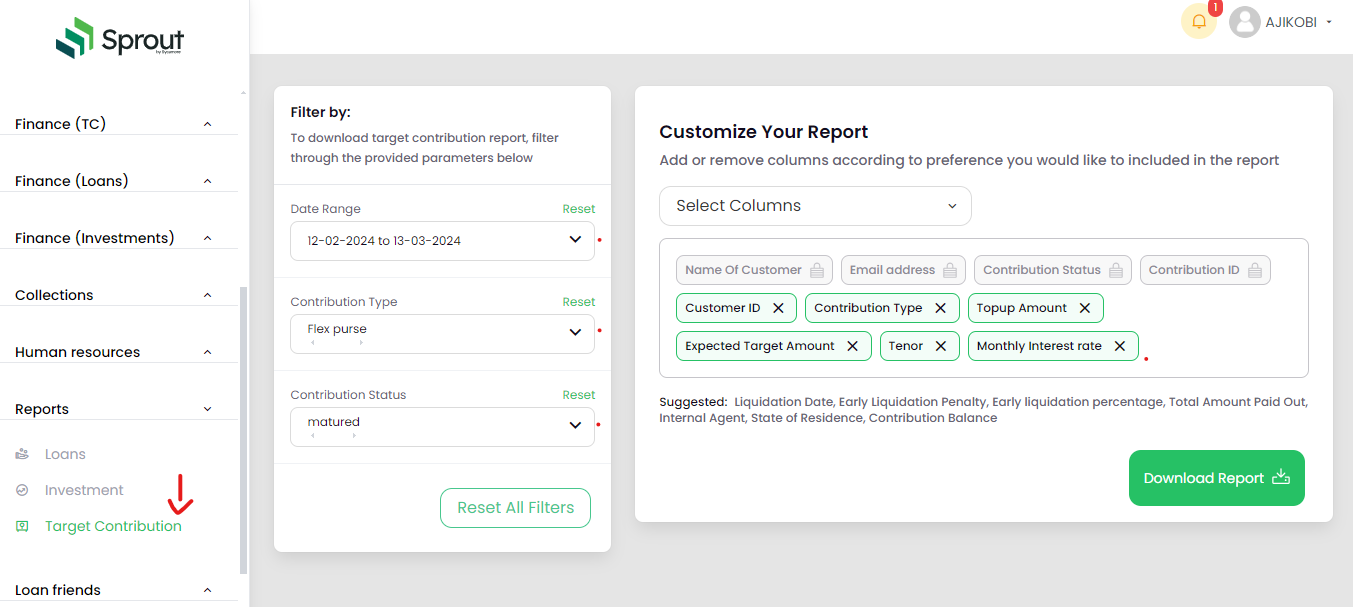The width and height of the screenshot is (1353, 607).
Task: Click the Sprout logo
Action: (x=120, y=40)
